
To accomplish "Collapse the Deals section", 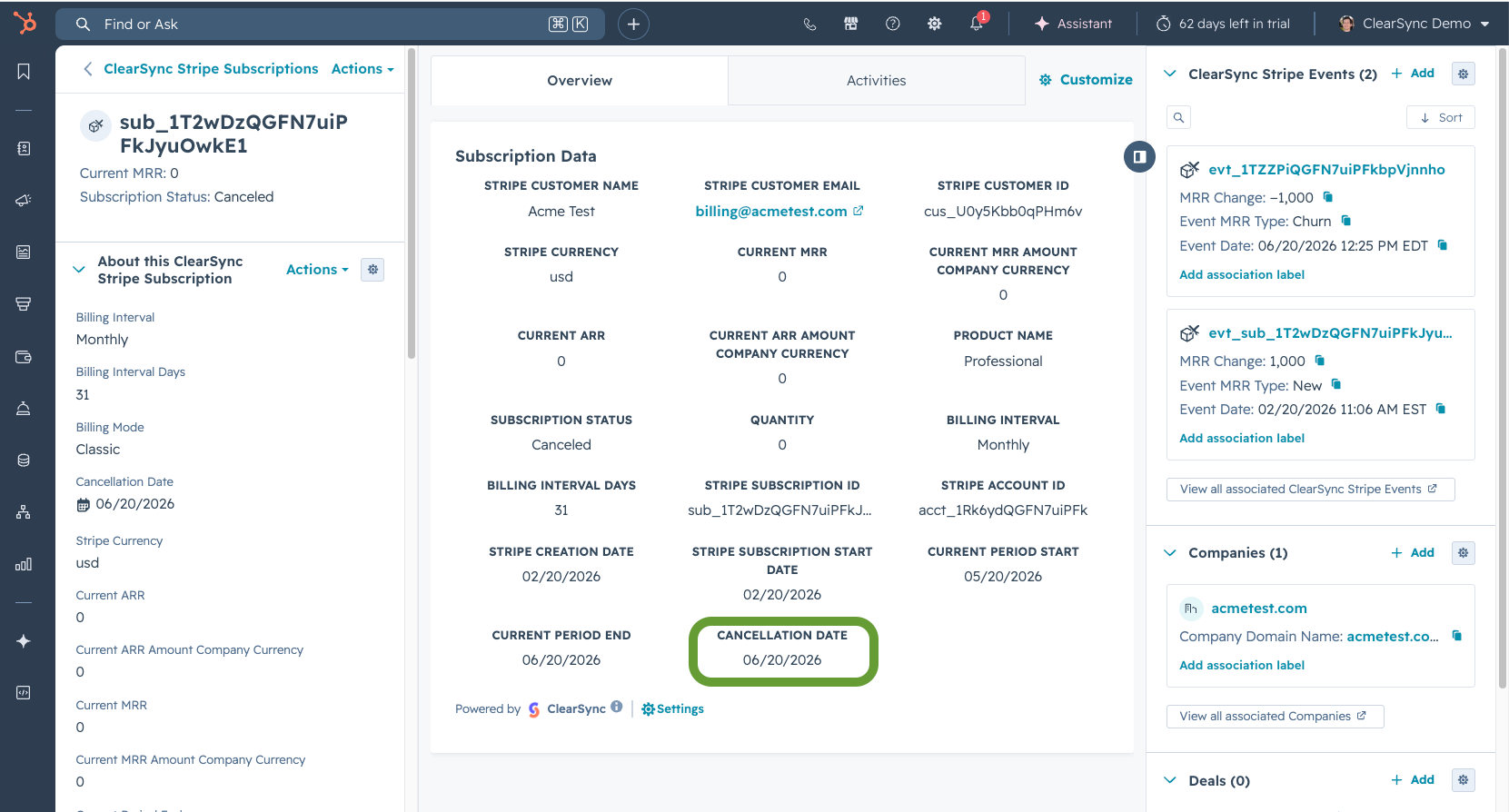I will coord(1170,780).
